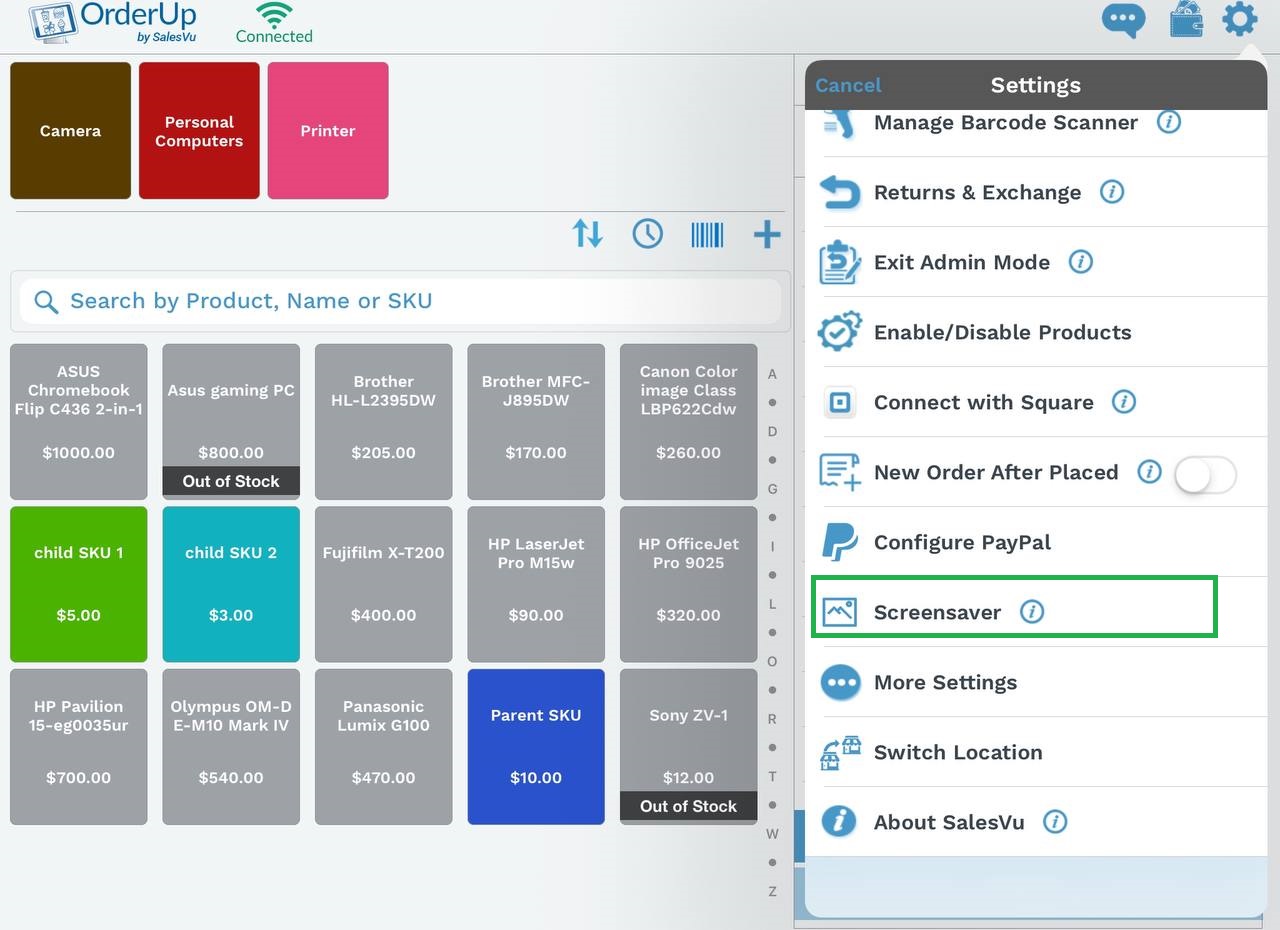1280x930 pixels.
Task: Add Parent SKU product to order
Action: click(x=536, y=746)
